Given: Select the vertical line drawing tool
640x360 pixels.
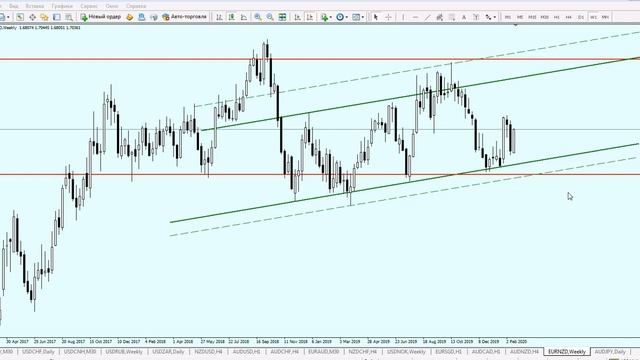Looking at the screenshot, I should tap(403, 17).
